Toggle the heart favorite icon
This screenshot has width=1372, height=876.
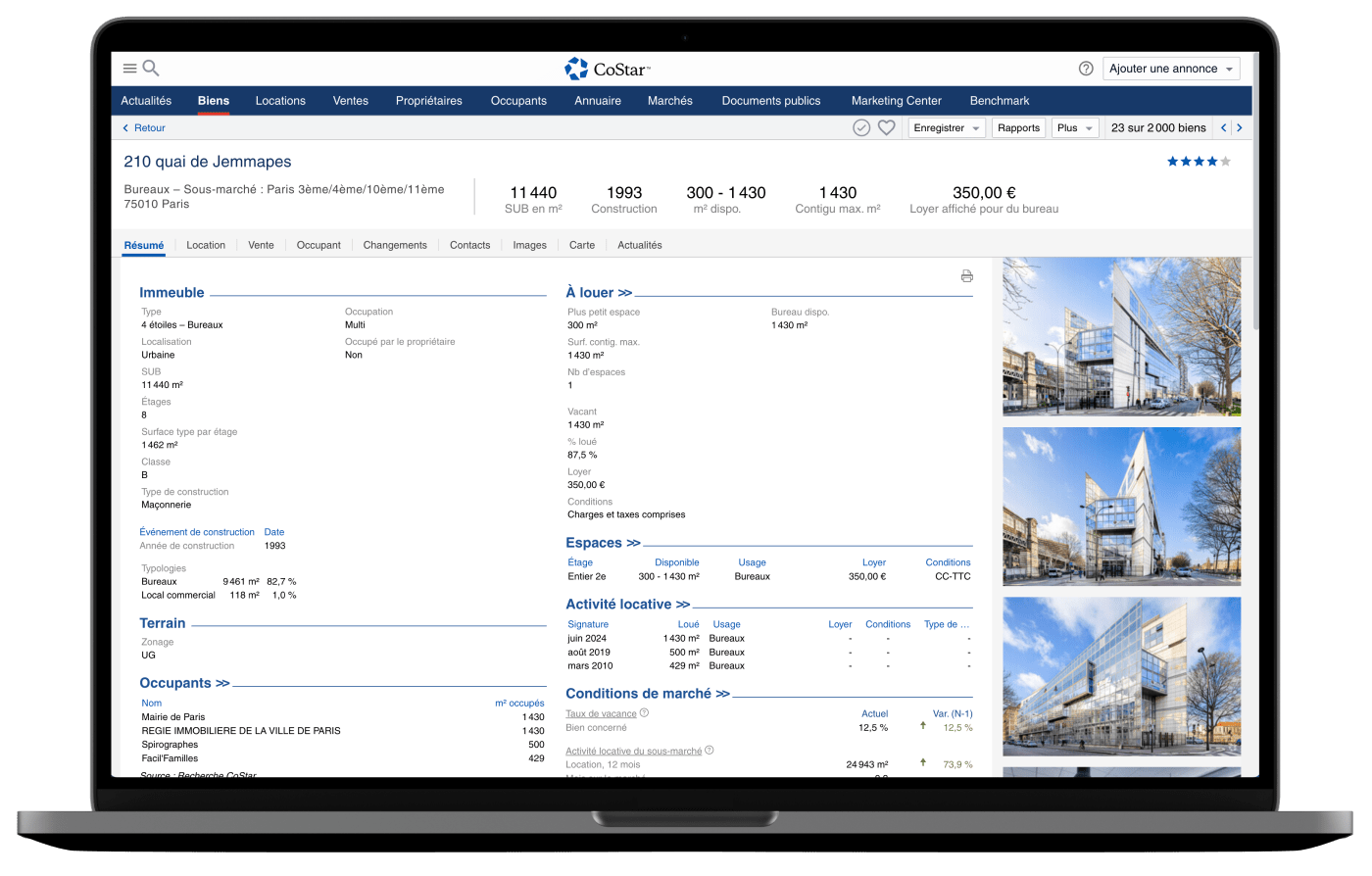point(886,128)
